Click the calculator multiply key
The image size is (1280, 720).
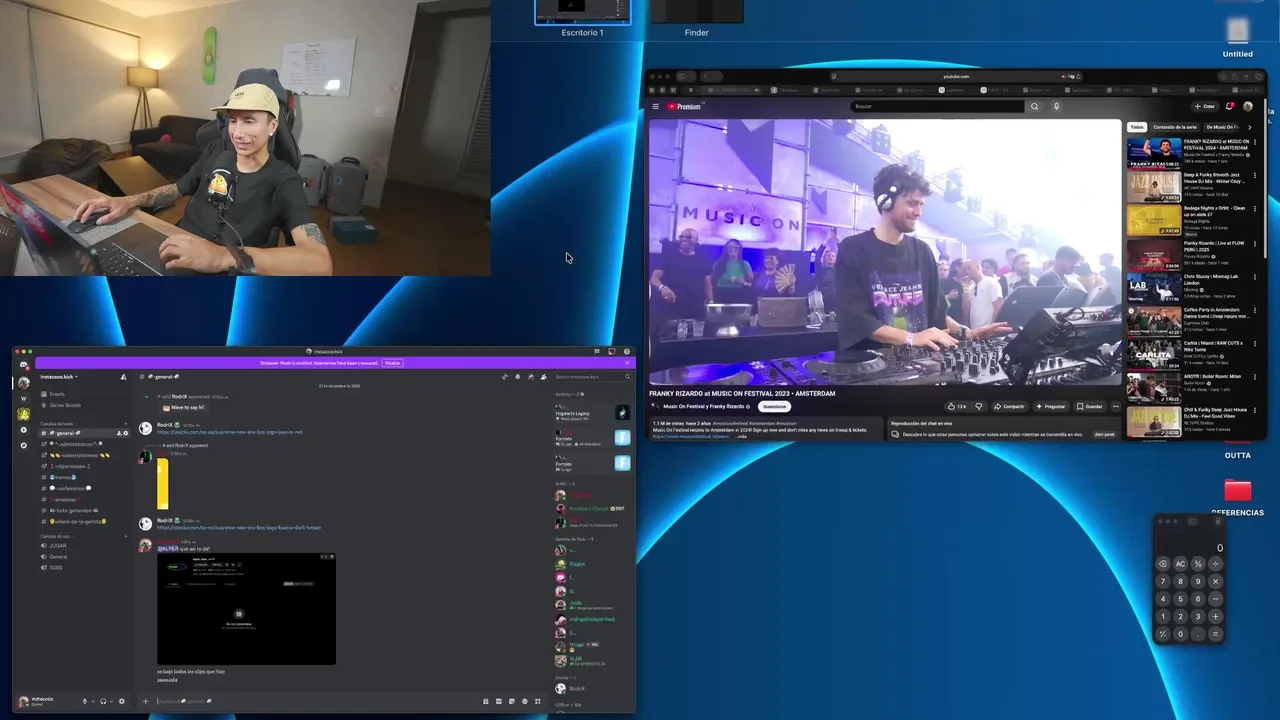tap(1216, 581)
